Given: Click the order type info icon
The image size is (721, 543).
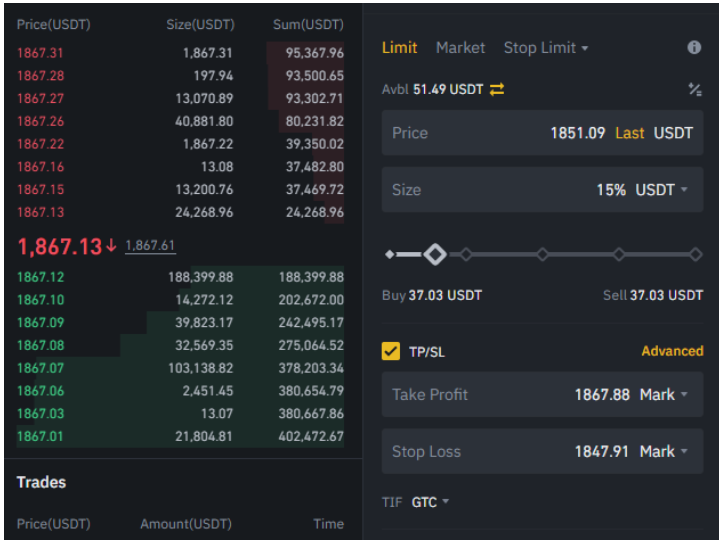Looking at the screenshot, I should coord(694,48).
